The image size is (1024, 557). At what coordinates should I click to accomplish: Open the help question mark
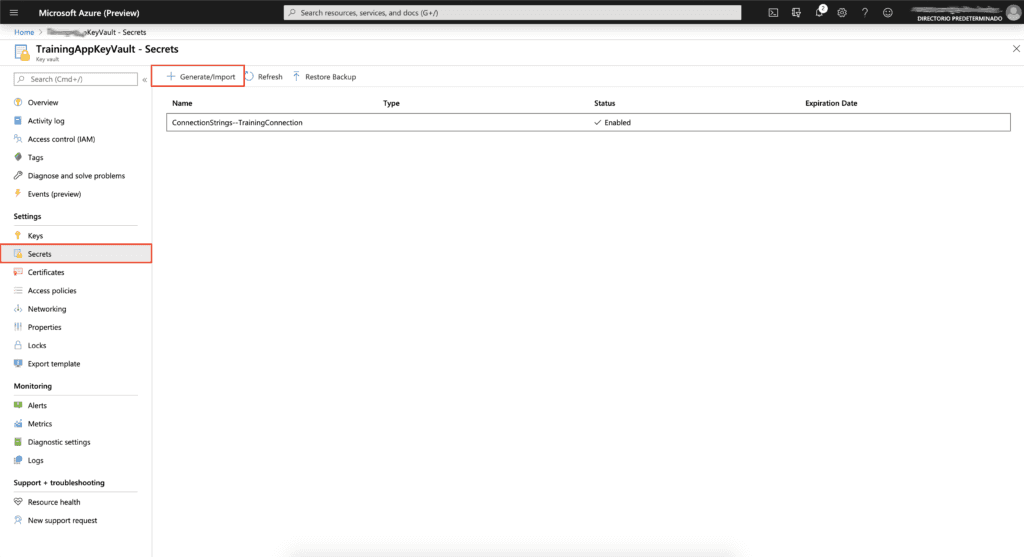point(865,12)
